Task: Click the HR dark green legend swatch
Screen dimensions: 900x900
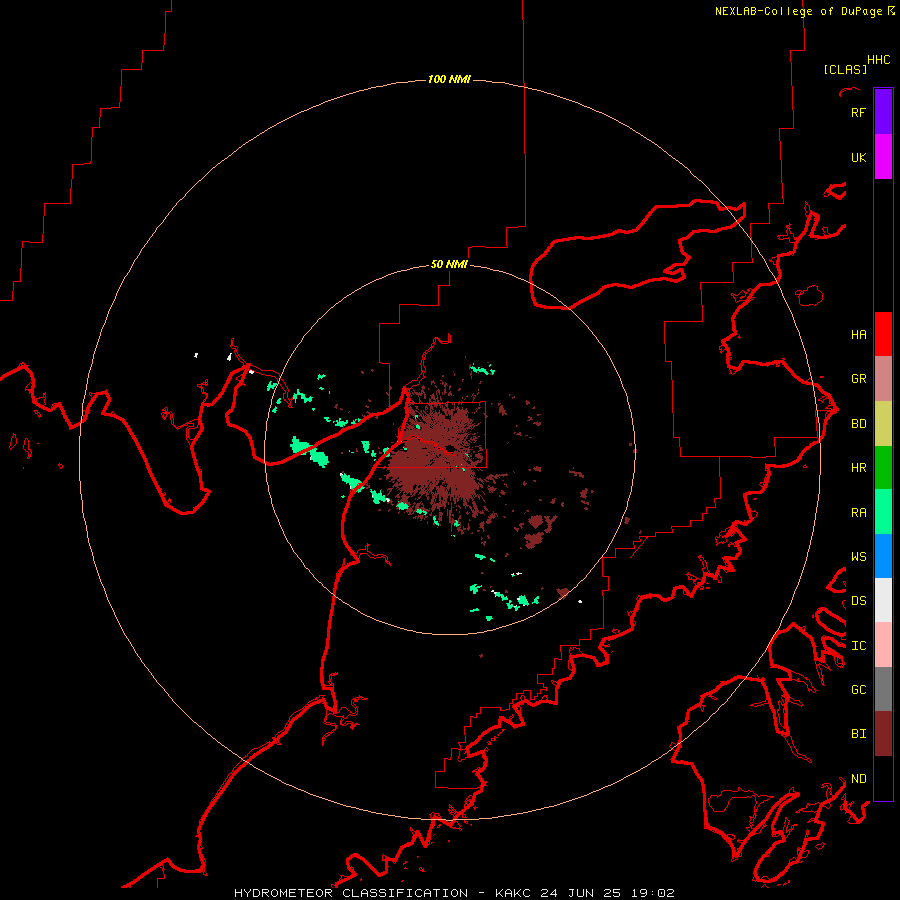Action: point(883,468)
